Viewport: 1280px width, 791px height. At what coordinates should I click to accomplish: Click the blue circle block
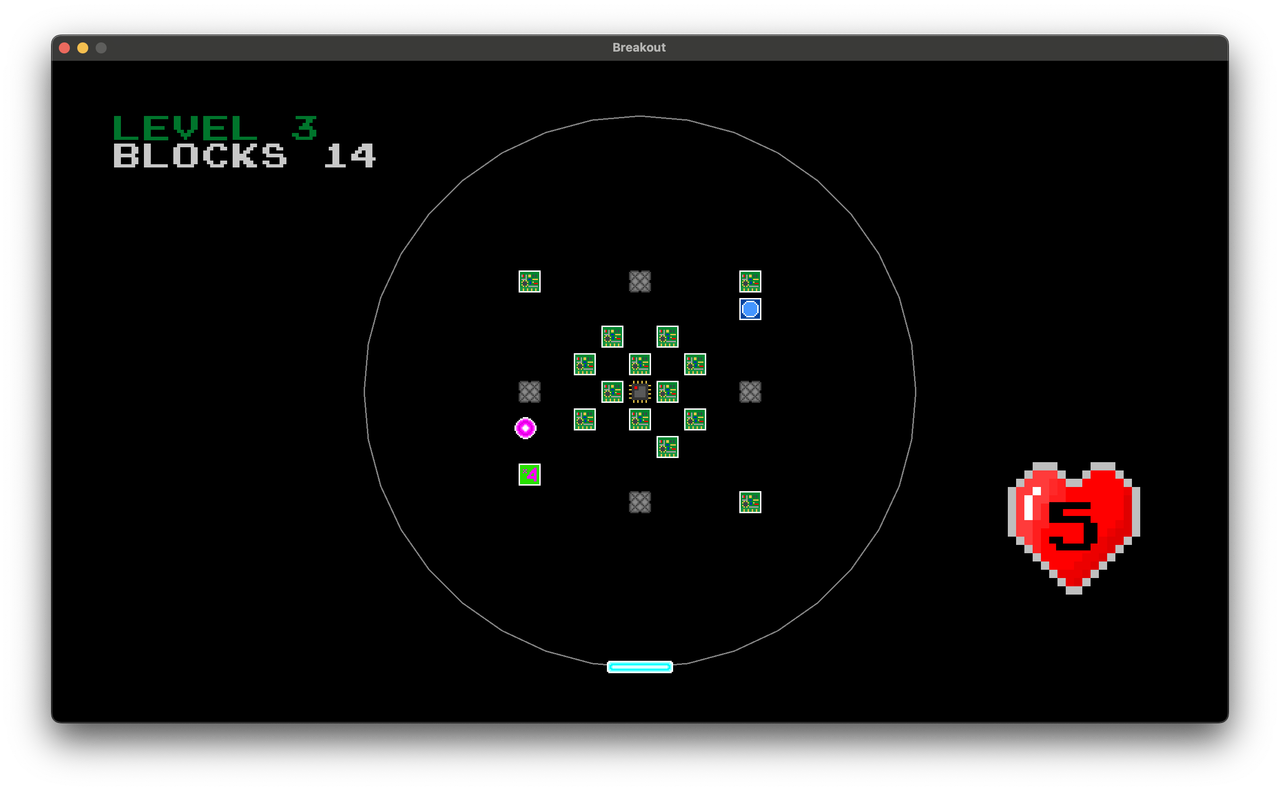coord(750,309)
